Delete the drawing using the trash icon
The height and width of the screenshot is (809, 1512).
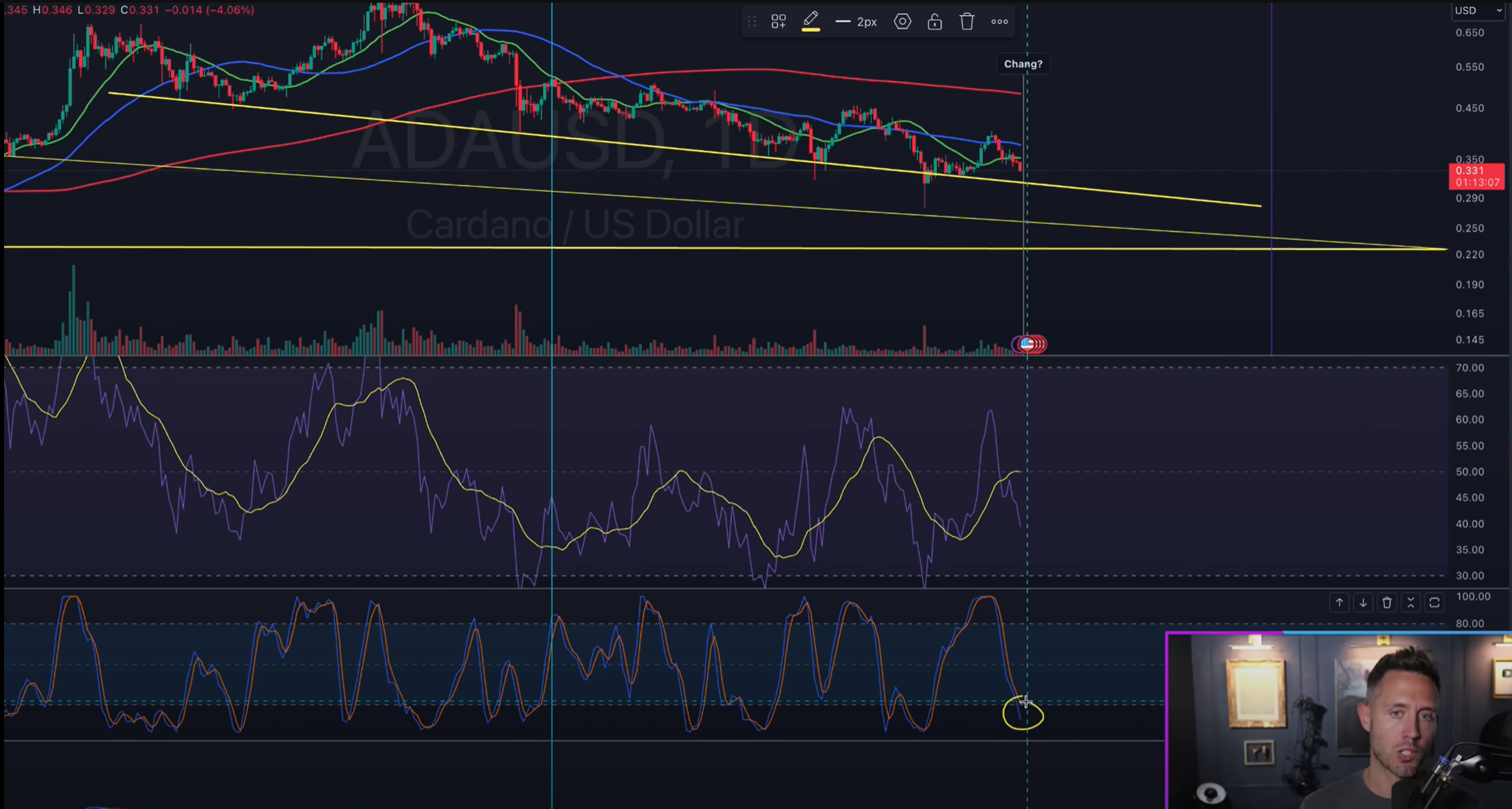click(x=966, y=21)
